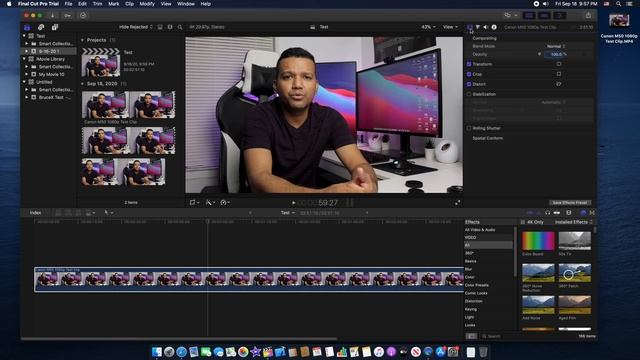Open the Photos and Audio sidebar icon
This screenshot has width=640, height=360.
41,27
